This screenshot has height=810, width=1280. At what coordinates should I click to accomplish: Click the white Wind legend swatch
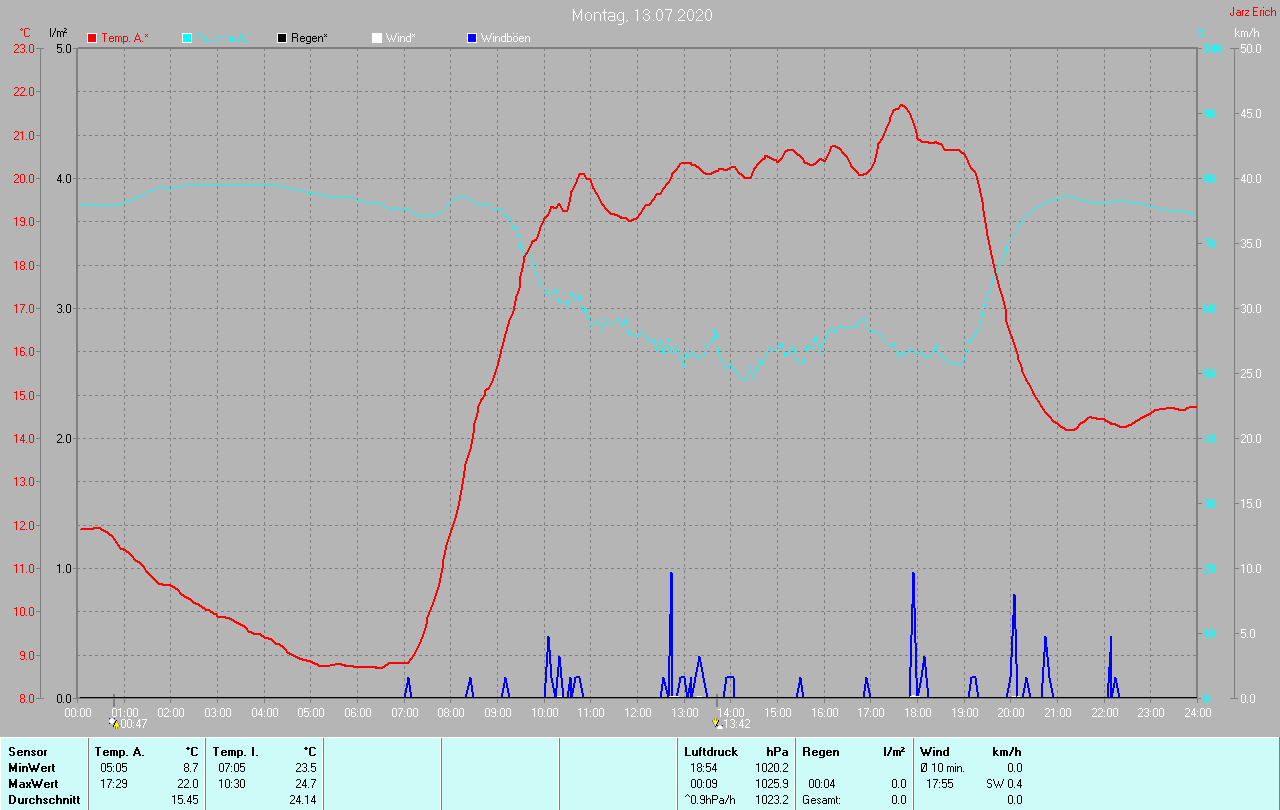[377, 38]
